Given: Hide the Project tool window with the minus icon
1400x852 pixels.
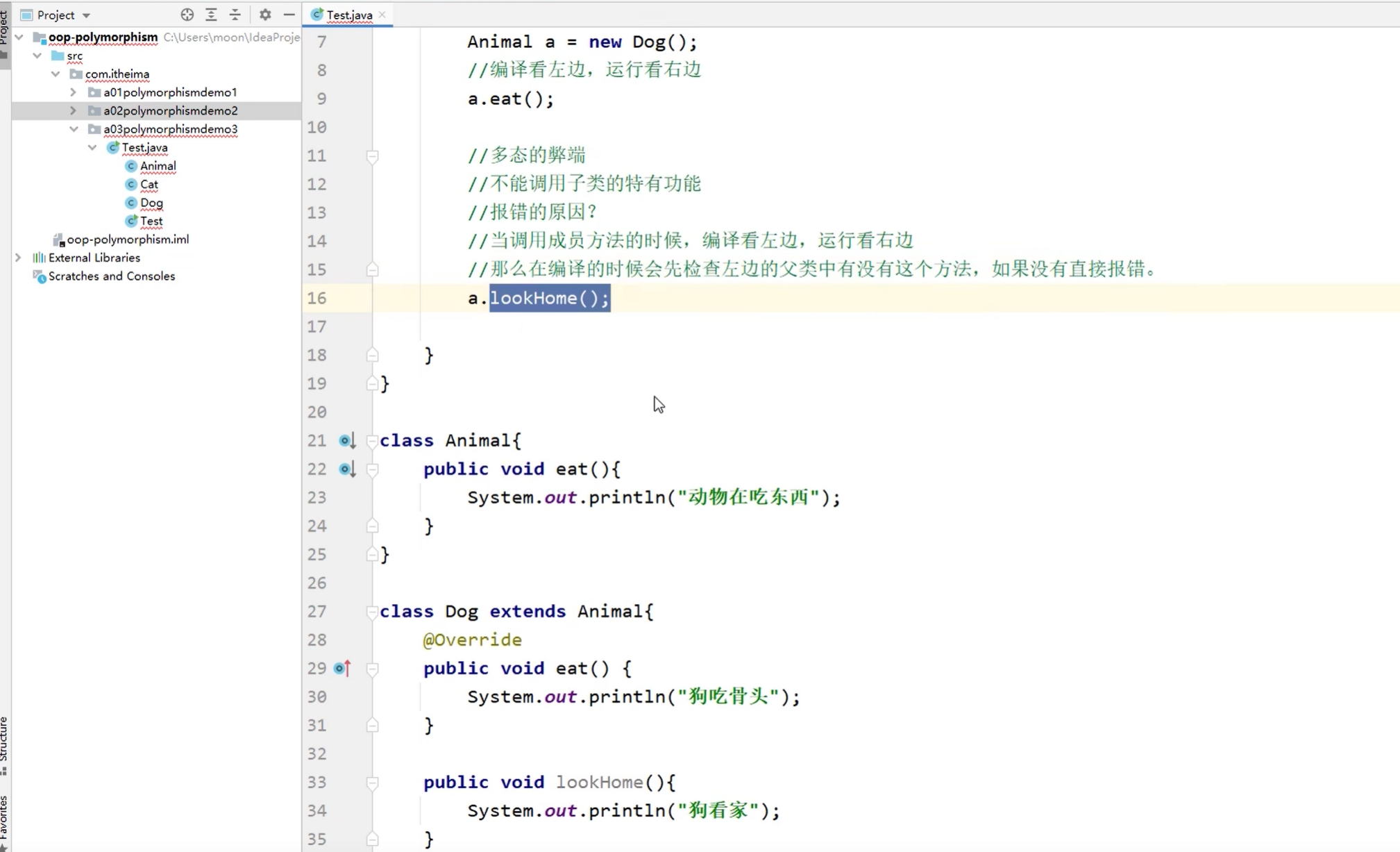Looking at the screenshot, I should pos(289,15).
